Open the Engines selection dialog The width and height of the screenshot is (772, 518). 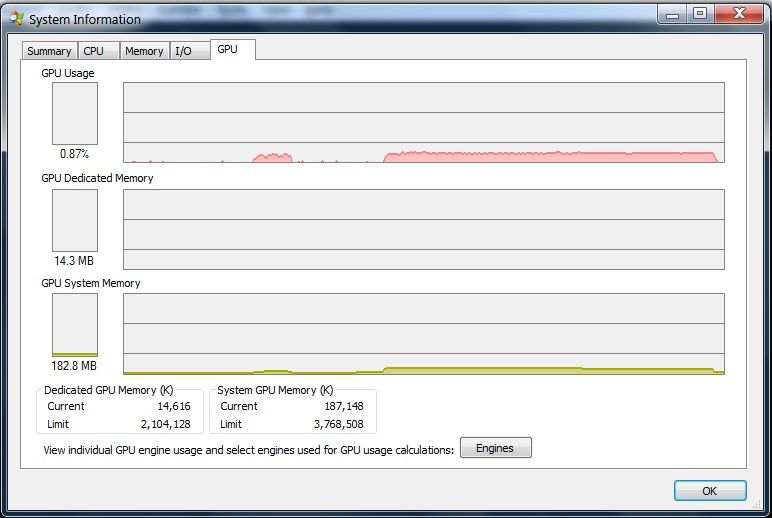click(x=496, y=448)
